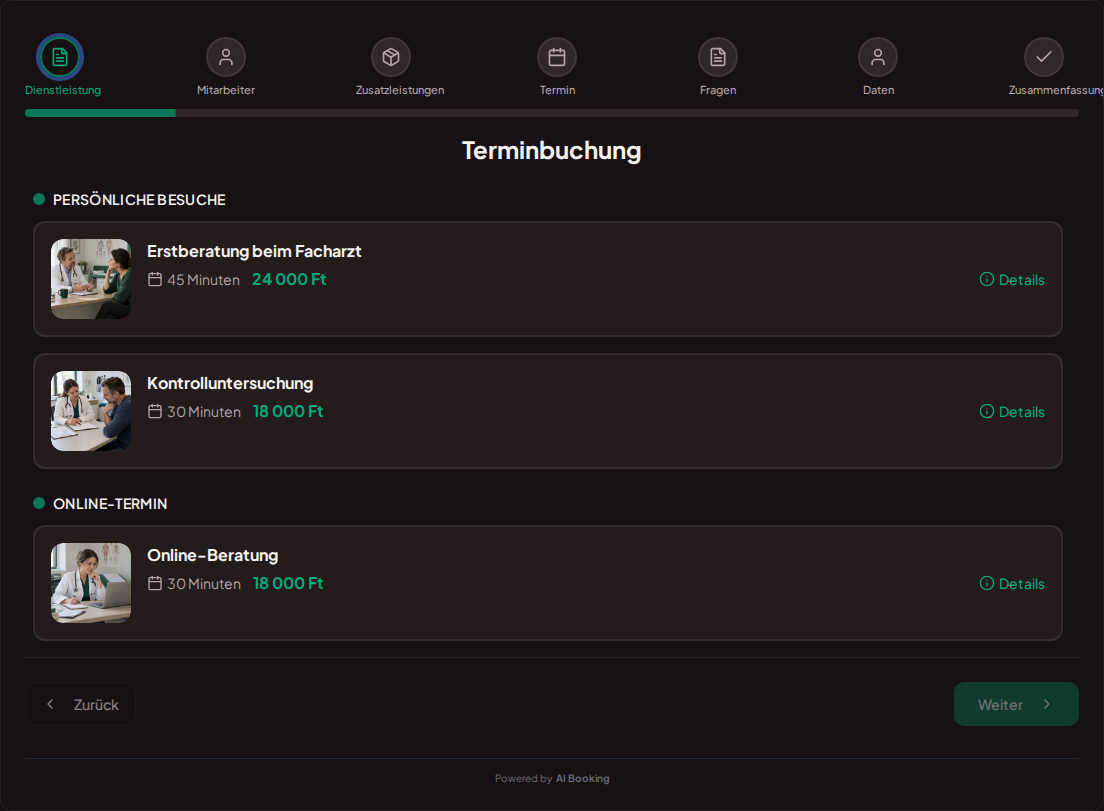The image size is (1104, 811).
Task: Click info icon beside Erstberatung Details
Action: tap(986, 279)
